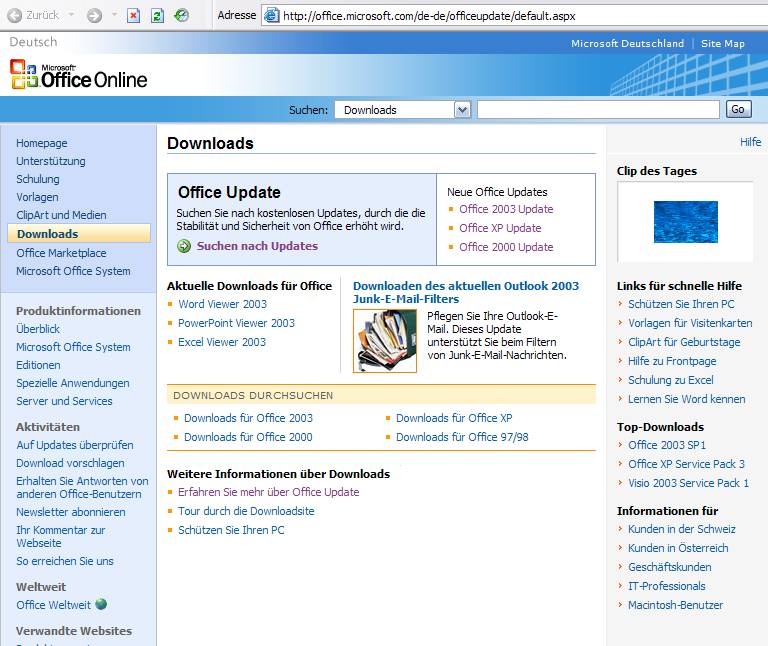This screenshot has height=646, width=768.
Task: Select highlighted Downloads navigation item
Action: tap(79, 234)
